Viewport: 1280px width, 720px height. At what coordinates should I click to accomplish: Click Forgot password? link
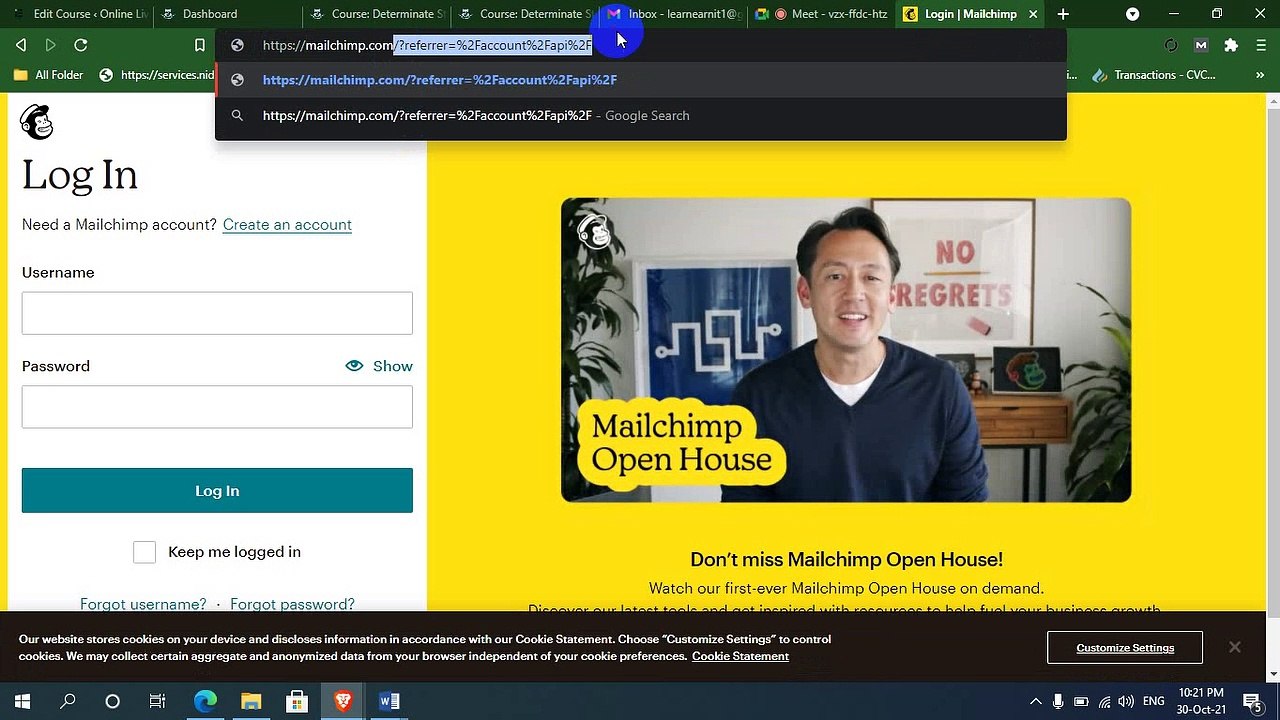[292, 604]
